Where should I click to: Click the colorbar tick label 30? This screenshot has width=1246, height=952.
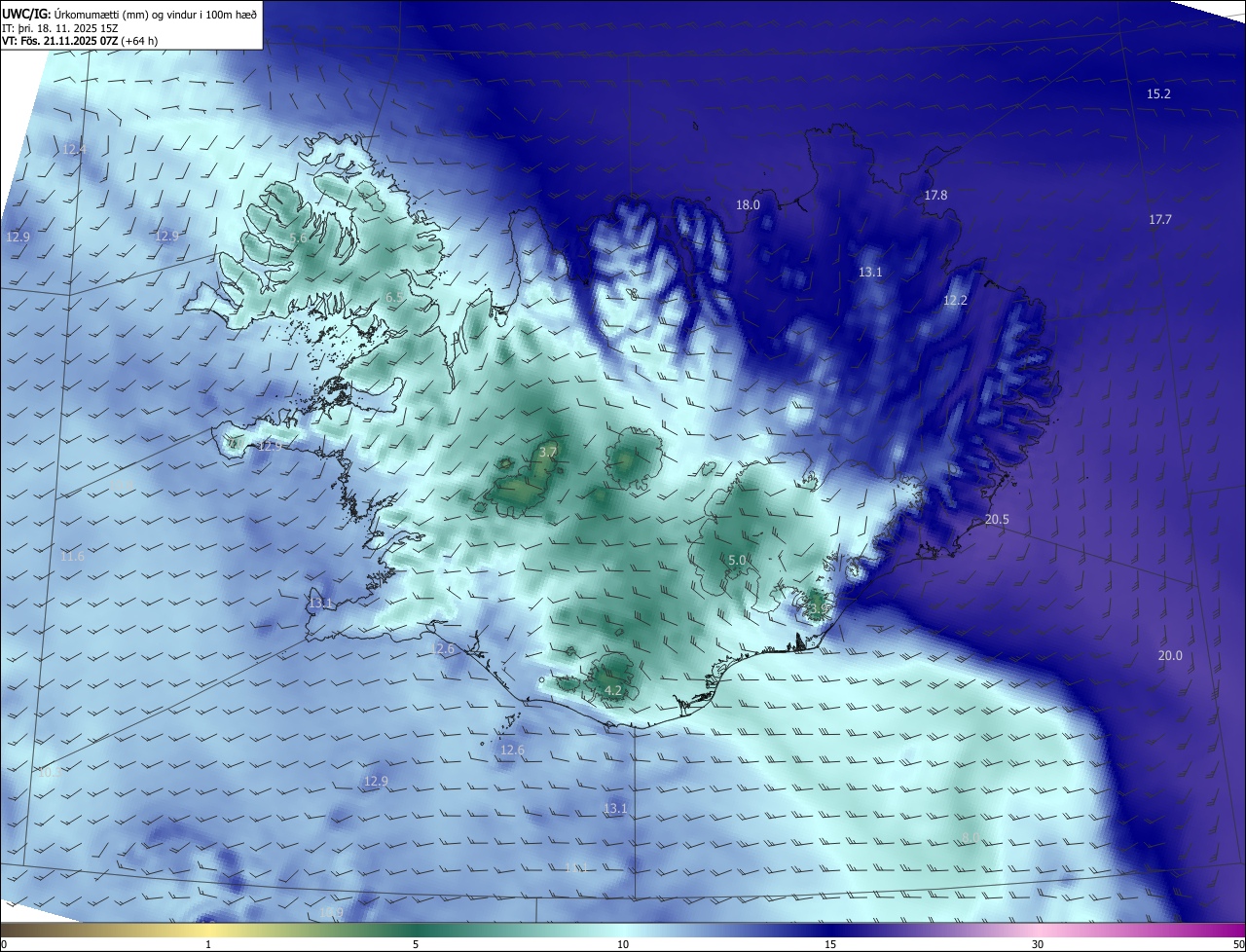pos(1038,944)
